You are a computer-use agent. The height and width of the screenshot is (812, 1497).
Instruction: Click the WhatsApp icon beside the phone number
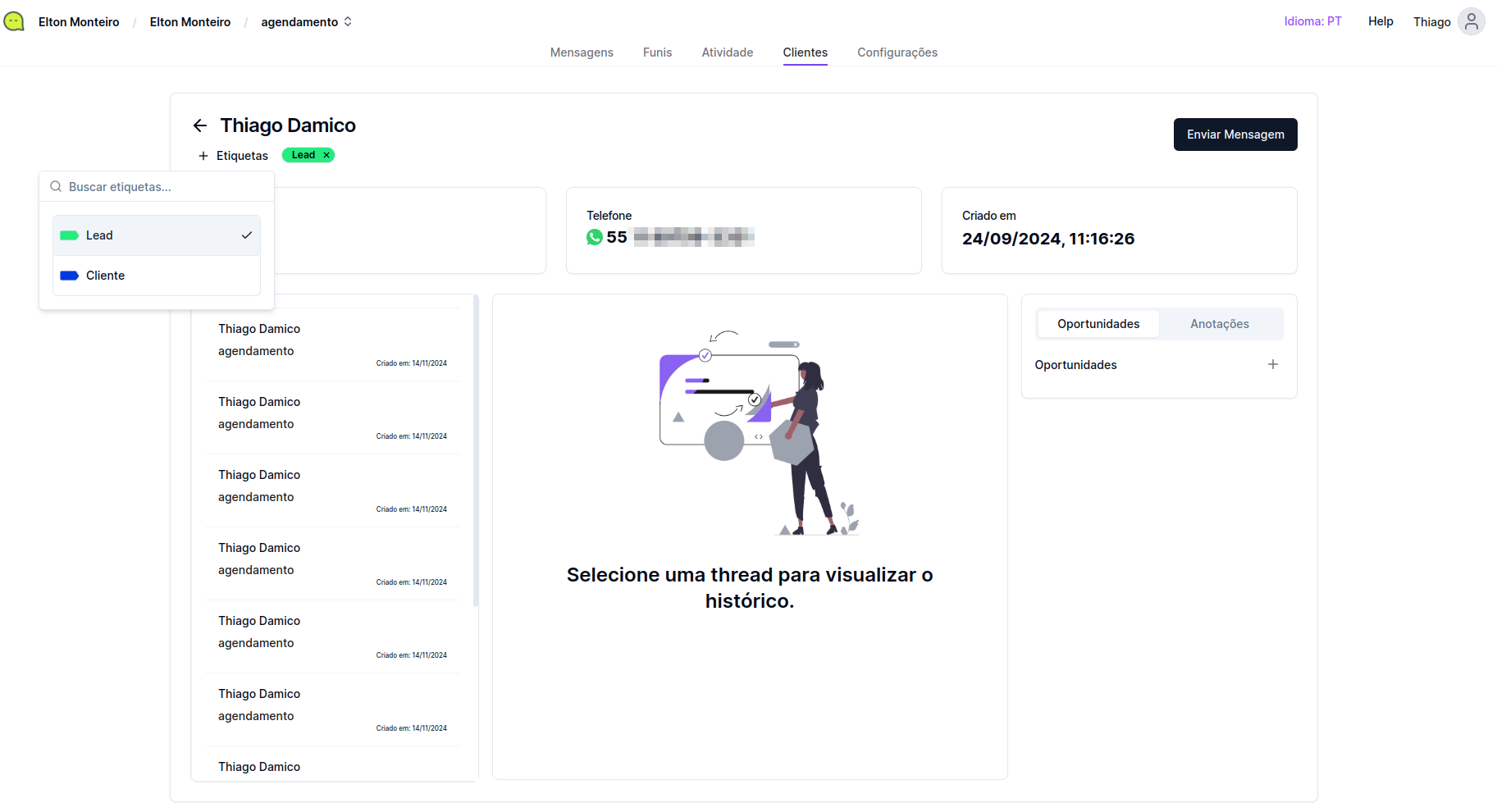click(x=595, y=238)
